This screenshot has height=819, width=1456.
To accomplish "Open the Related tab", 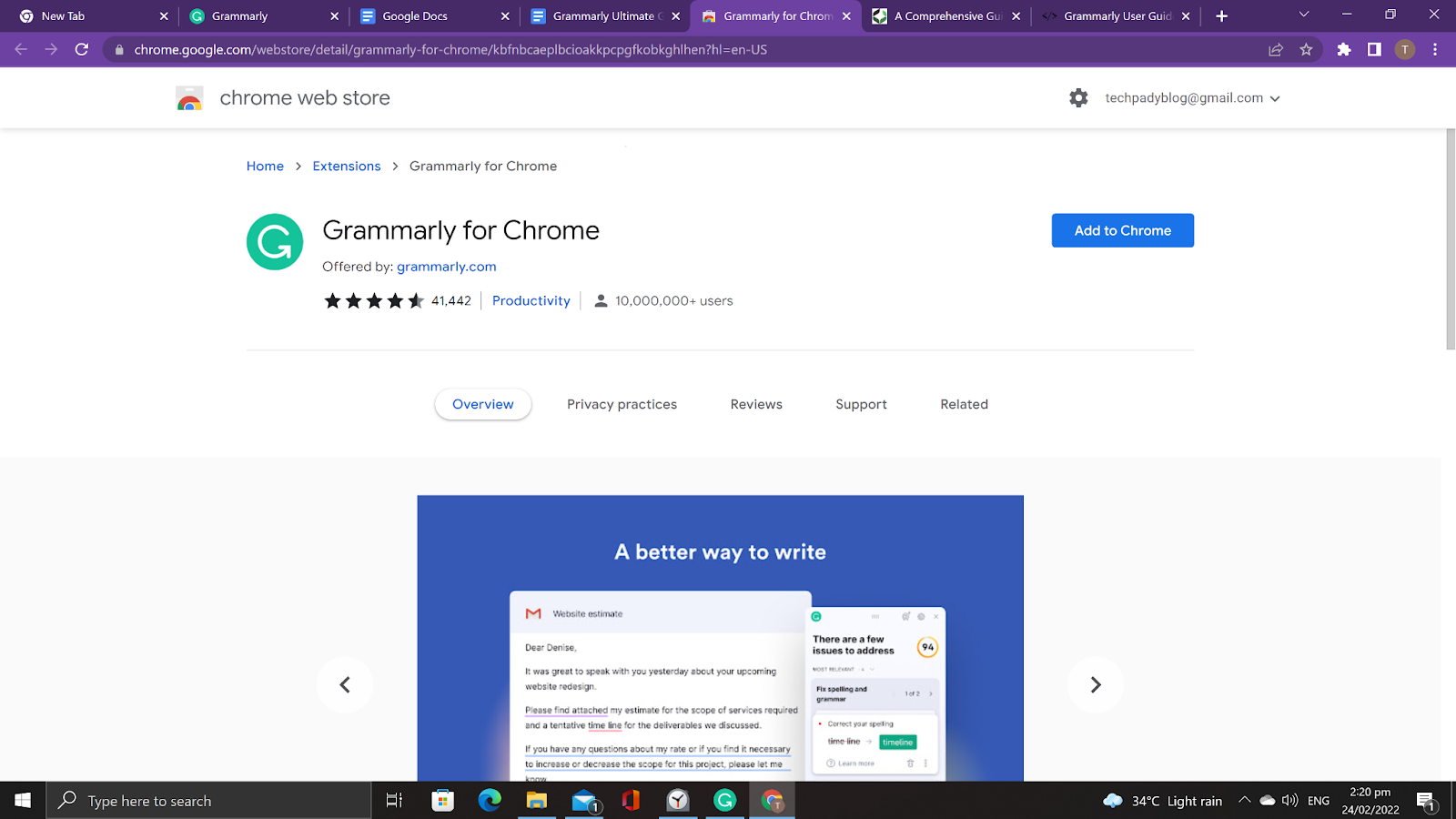I will [964, 404].
